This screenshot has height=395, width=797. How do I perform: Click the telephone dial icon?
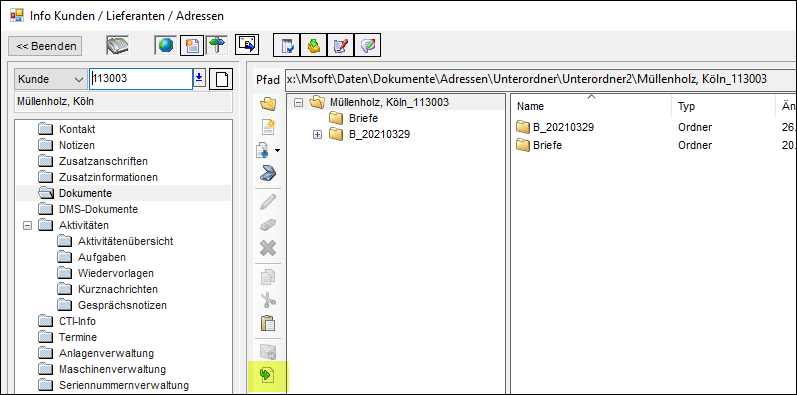pos(117,46)
